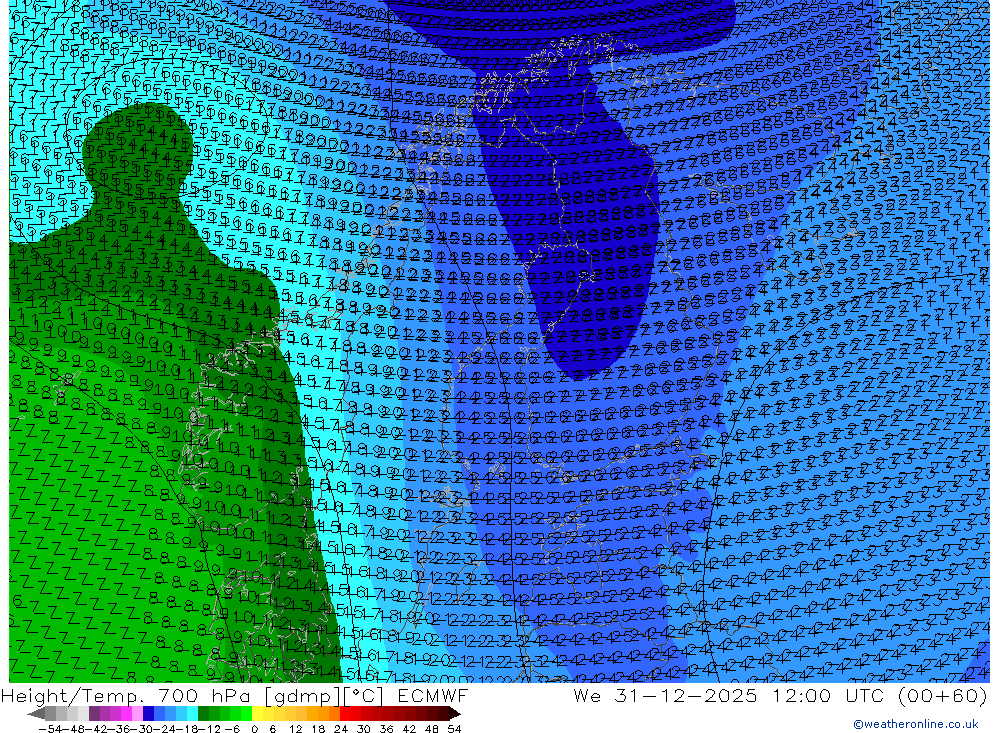
Task: Pick the bright red legend swatch above 24
Action: pos(345,713)
